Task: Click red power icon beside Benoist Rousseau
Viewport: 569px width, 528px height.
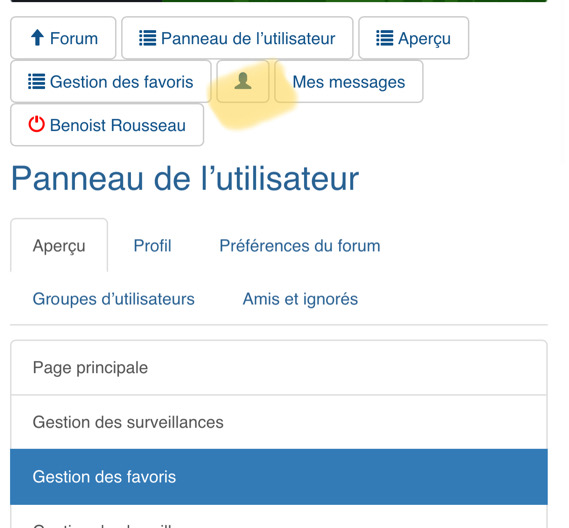Action: 36,124
